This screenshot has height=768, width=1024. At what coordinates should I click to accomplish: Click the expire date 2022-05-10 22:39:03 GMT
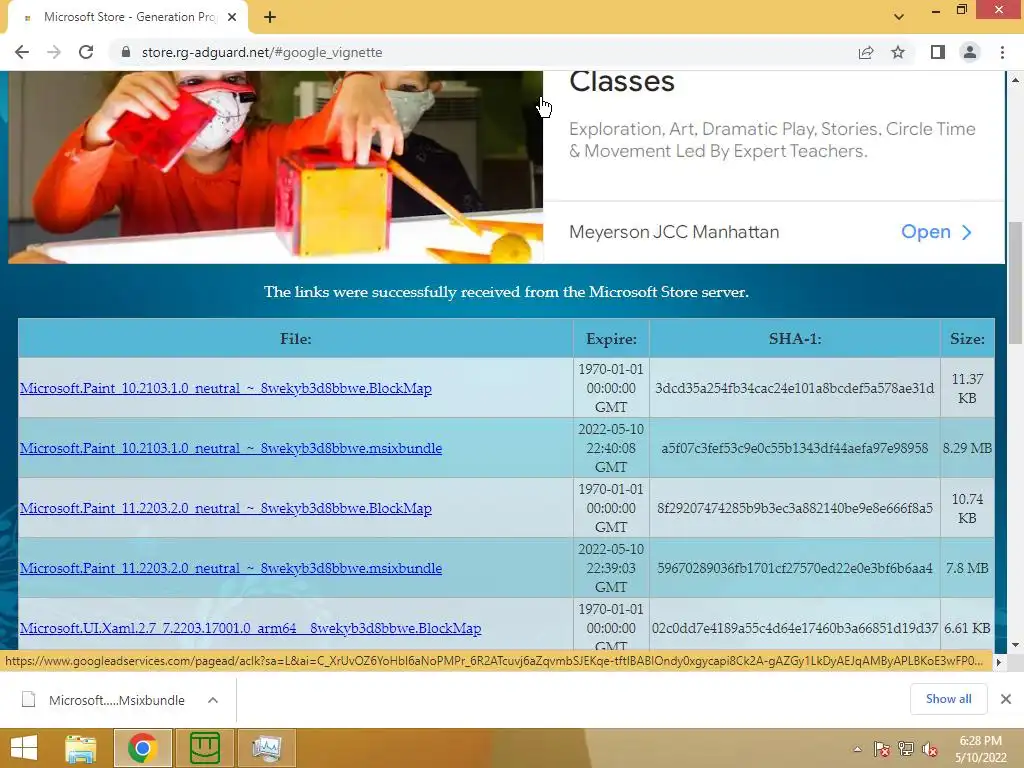pyautogui.click(x=611, y=568)
